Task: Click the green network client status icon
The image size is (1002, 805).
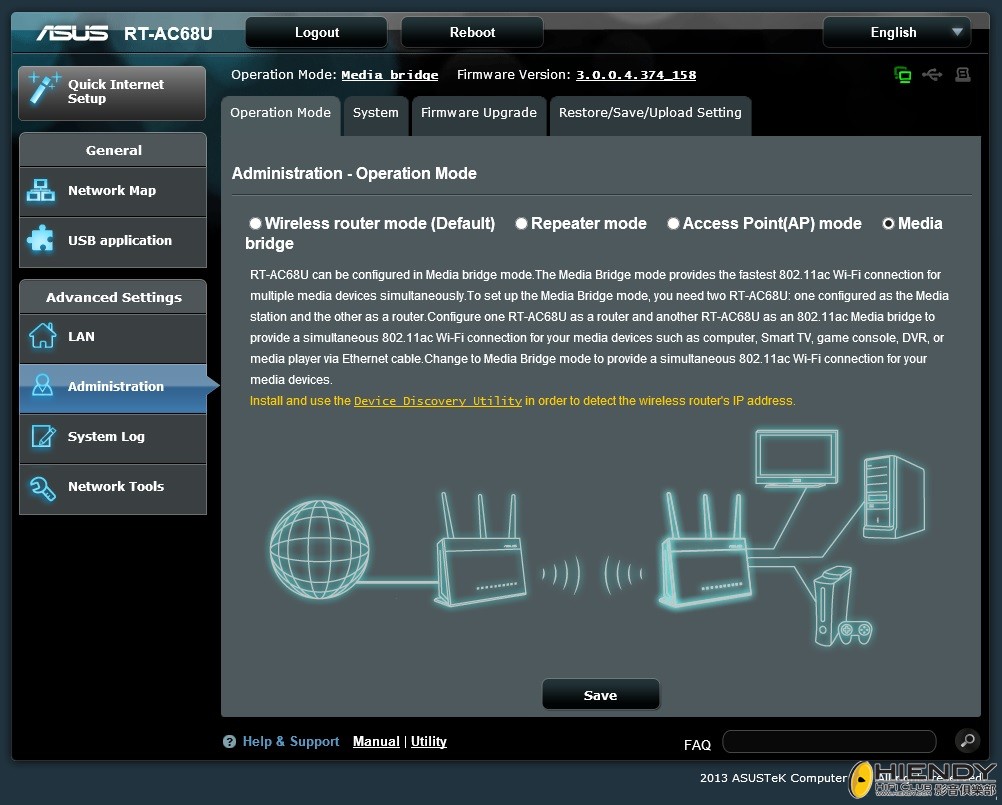Action: click(902, 75)
